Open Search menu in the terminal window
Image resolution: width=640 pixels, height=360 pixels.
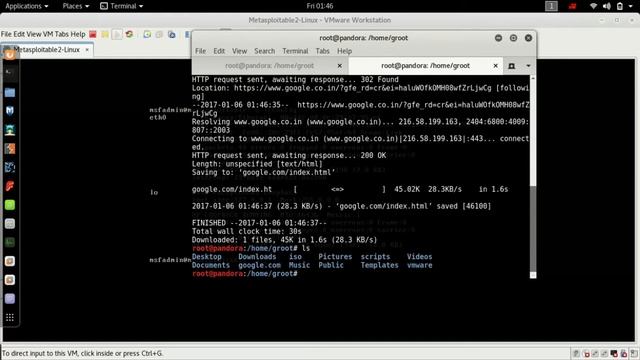tap(264, 51)
